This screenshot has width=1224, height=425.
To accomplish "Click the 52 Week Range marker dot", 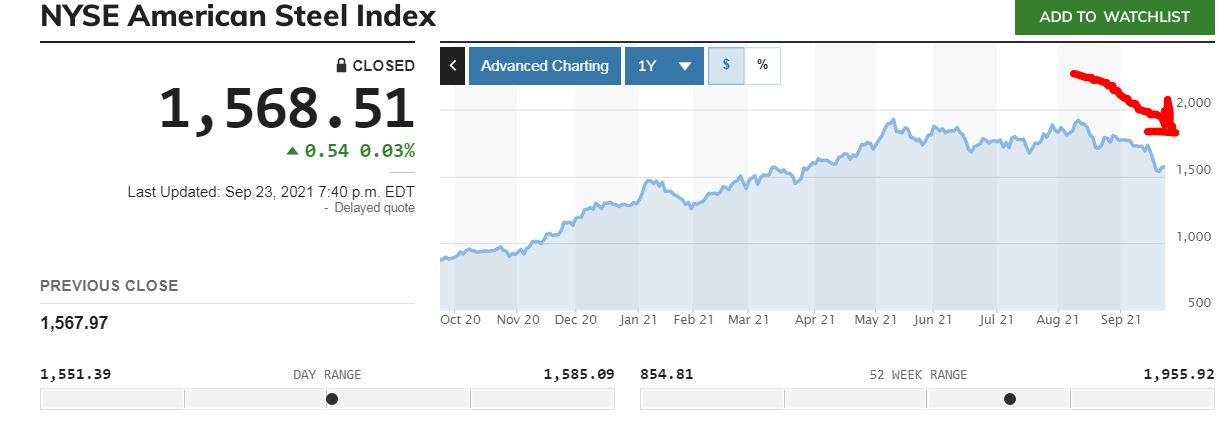I will 1010,399.
